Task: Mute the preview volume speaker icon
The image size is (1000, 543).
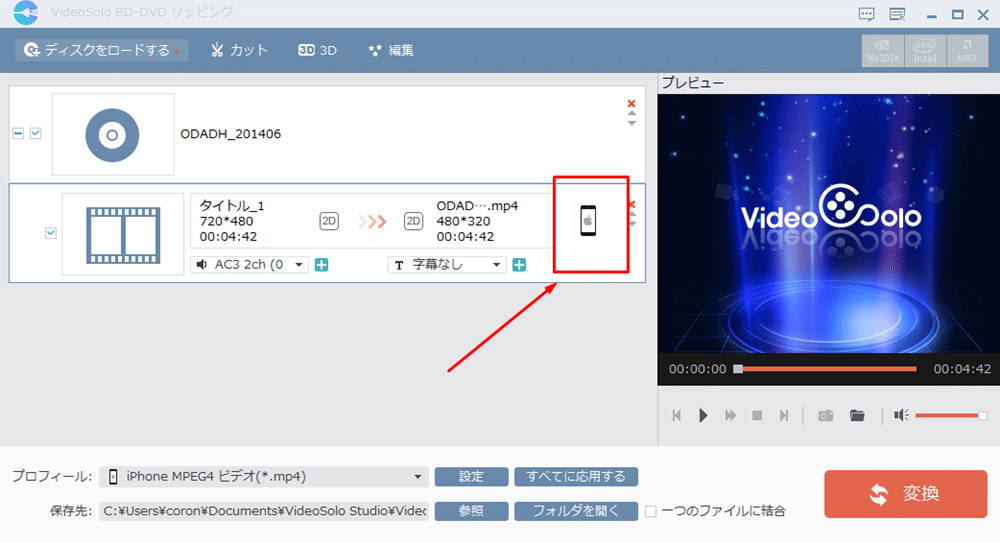Action: coord(901,415)
